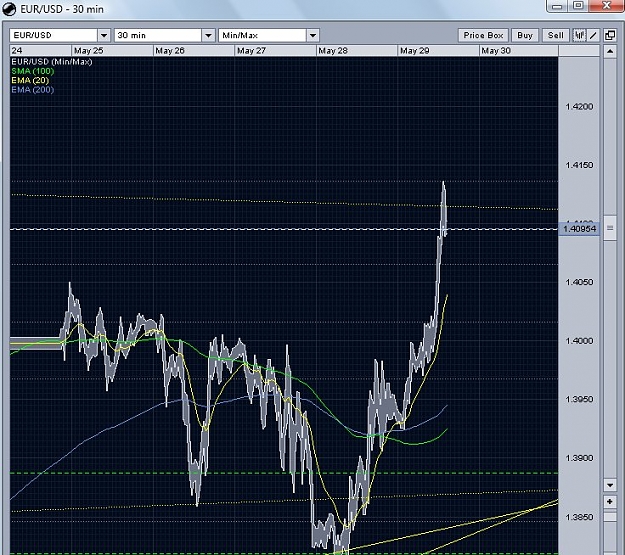The width and height of the screenshot is (625, 555).
Task: Click the 1.4000 price axis label
Action: pos(579,341)
